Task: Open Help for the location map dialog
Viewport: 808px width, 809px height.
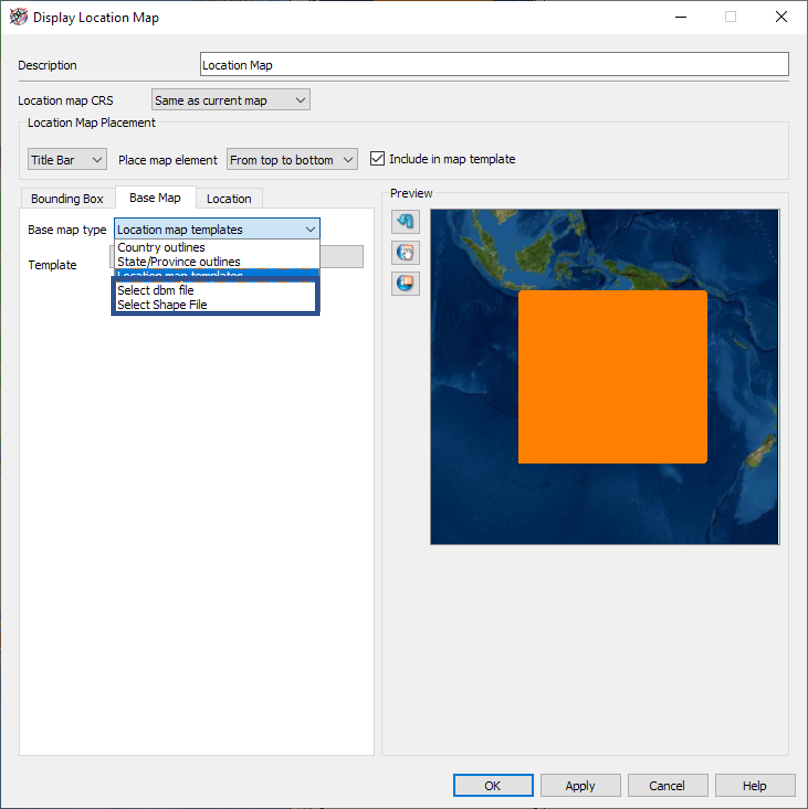Action: pyautogui.click(x=755, y=785)
